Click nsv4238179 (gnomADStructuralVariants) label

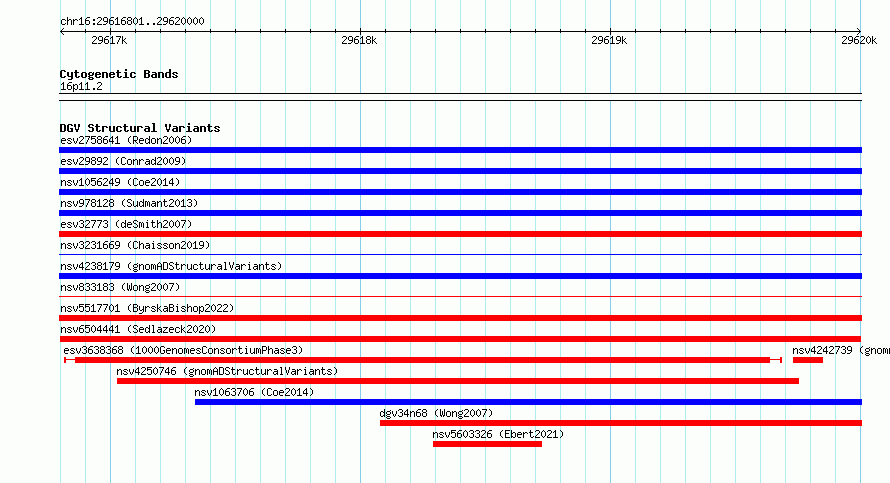point(171,266)
